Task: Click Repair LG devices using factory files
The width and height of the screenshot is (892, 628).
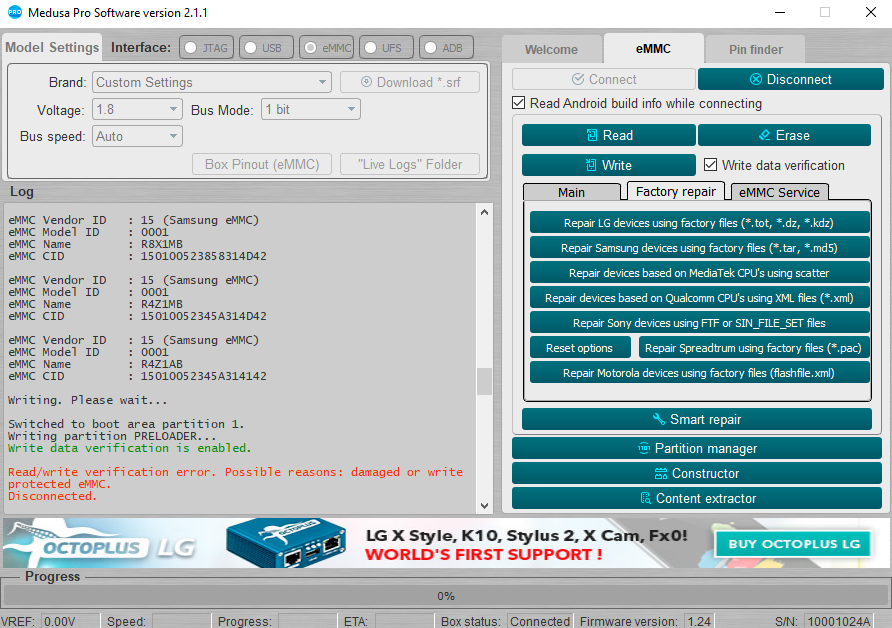Action: pyautogui.click(x=699, y=223)
